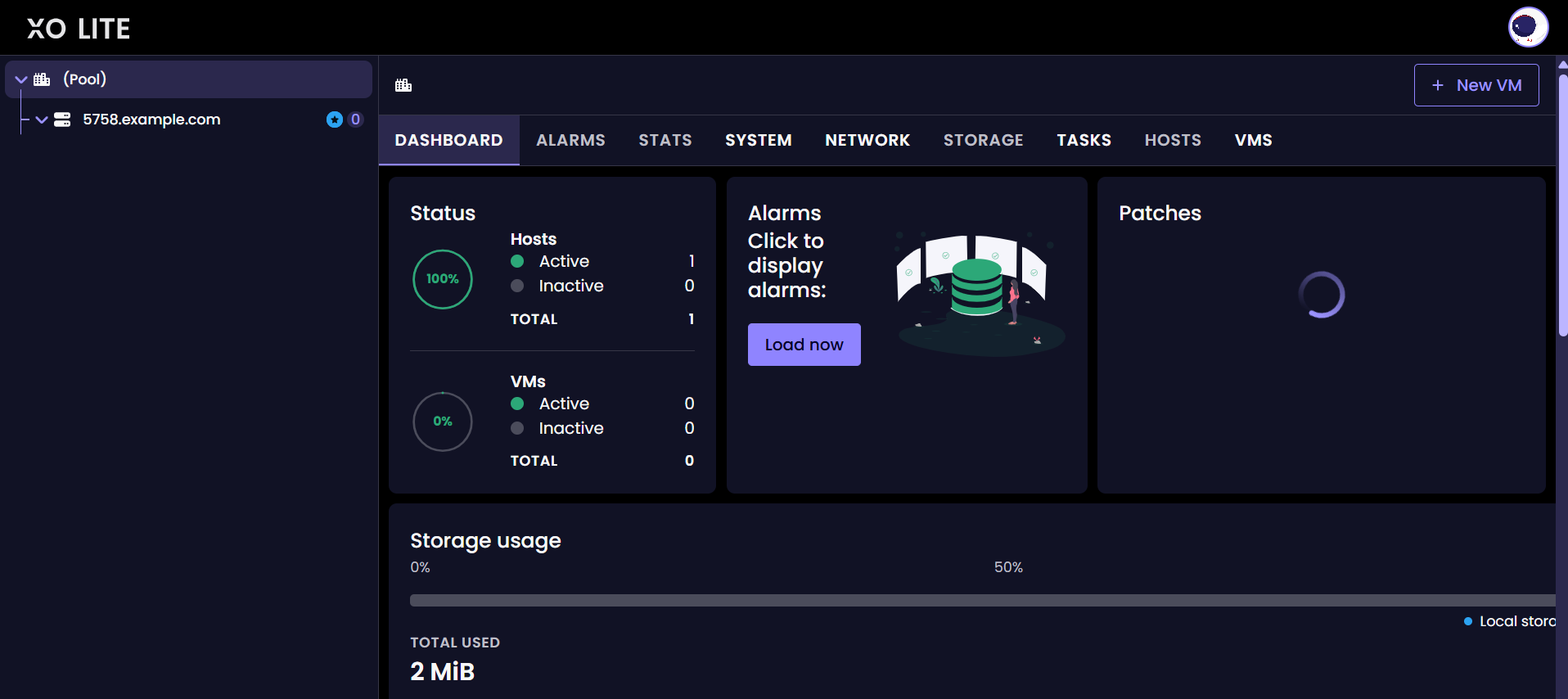Click the Storage usage progress bar
This screenshot has height=699, width=1568.
pyautogui.click(x=982, y=600)
